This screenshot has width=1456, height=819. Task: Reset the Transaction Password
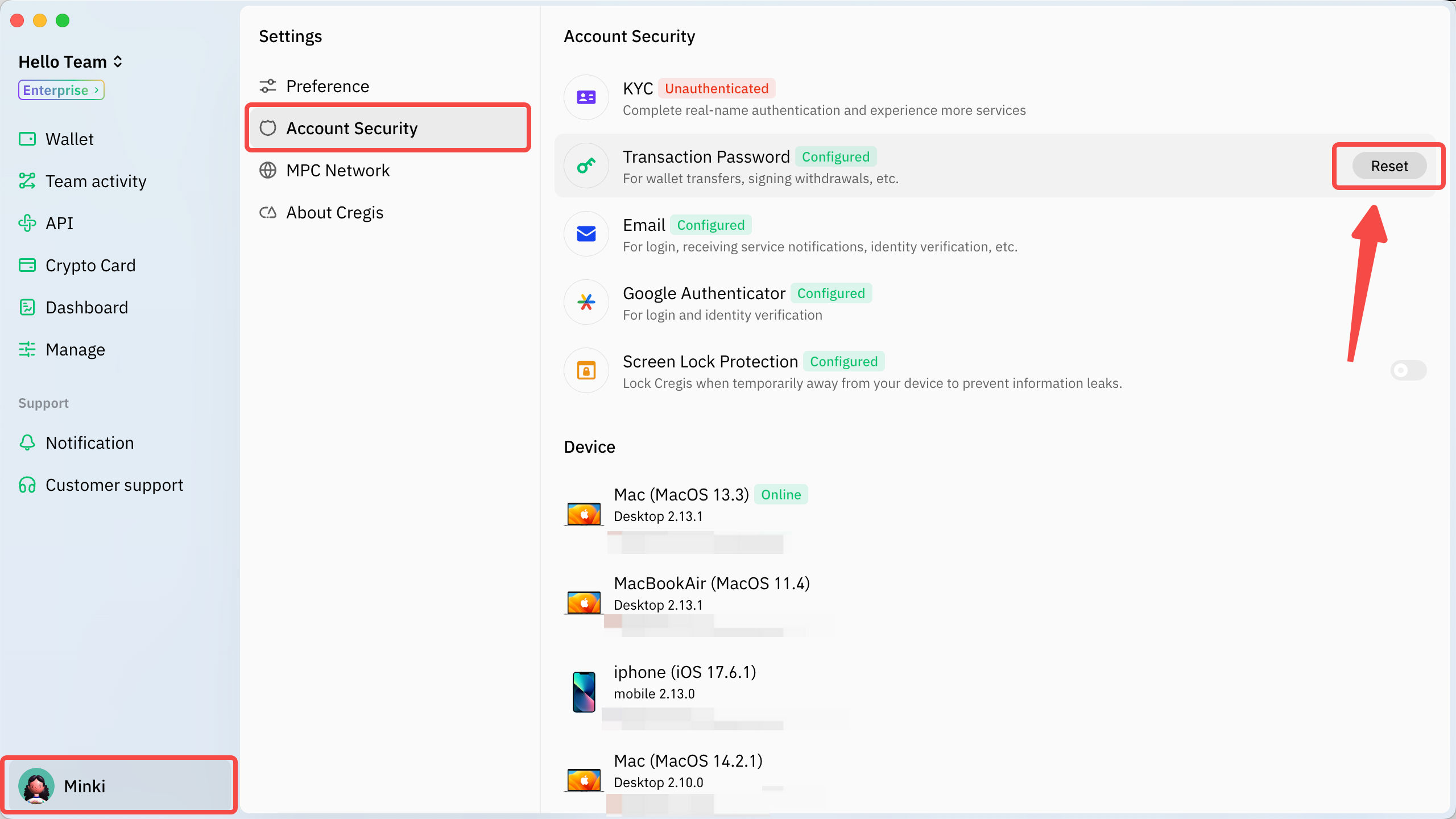(x=1389, y=166)
